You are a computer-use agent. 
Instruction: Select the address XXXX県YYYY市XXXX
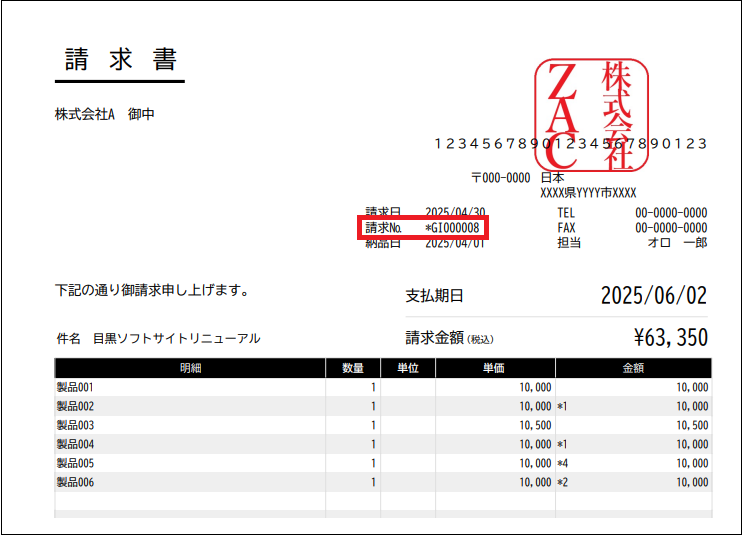(x=588, y=193)
